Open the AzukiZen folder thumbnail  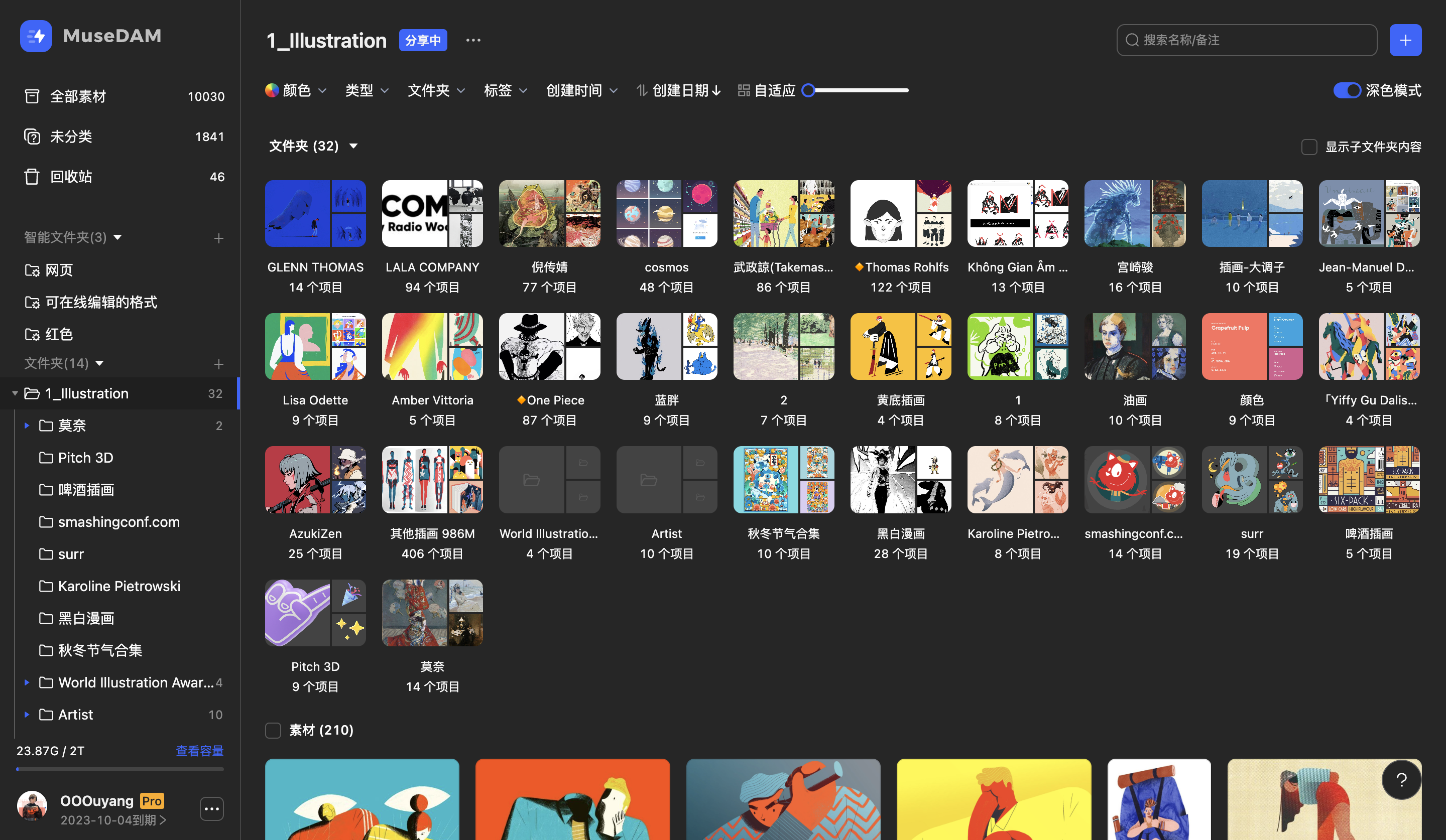coord(316,479)
